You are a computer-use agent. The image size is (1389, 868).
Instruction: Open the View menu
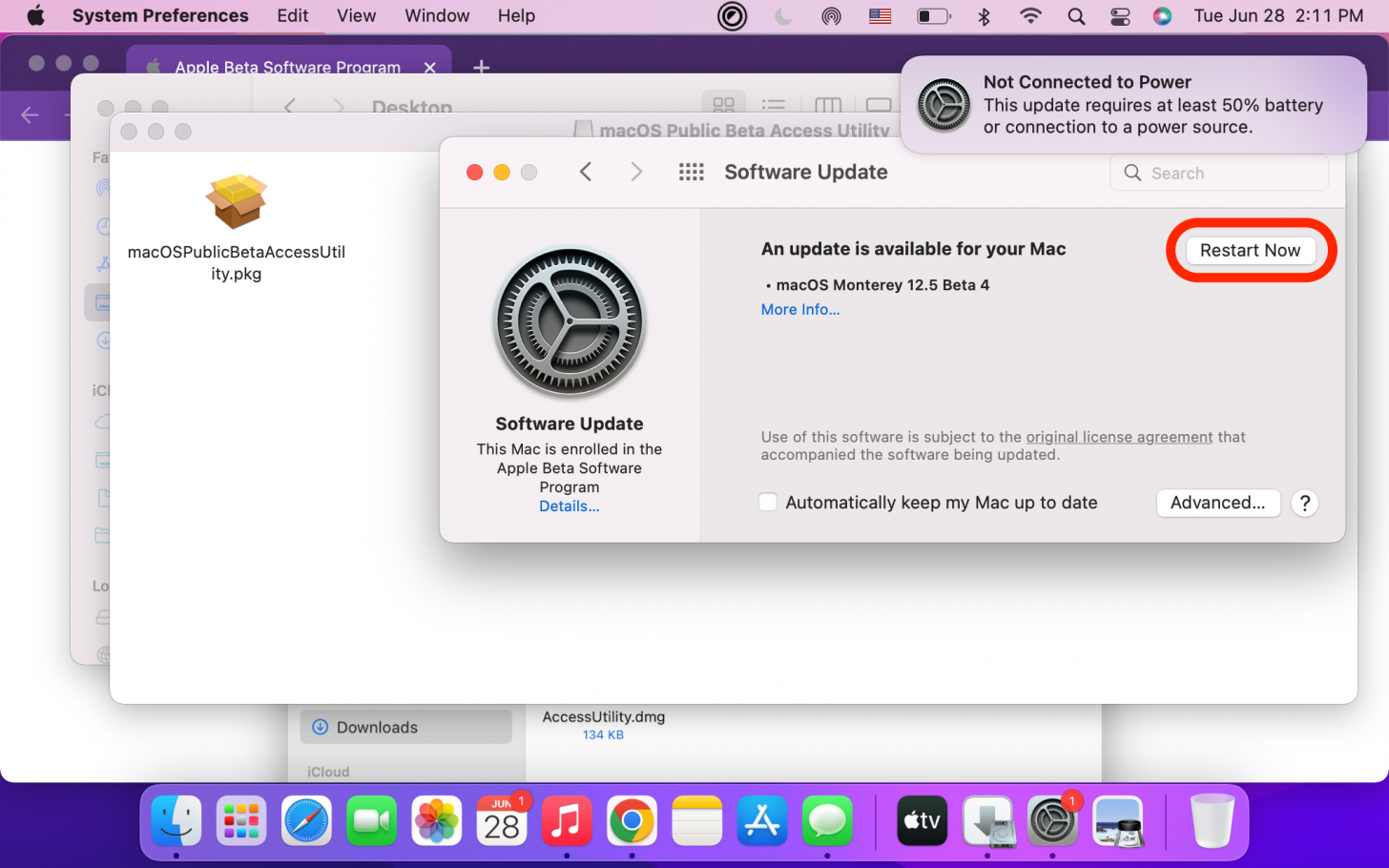[x=356, y=15]
